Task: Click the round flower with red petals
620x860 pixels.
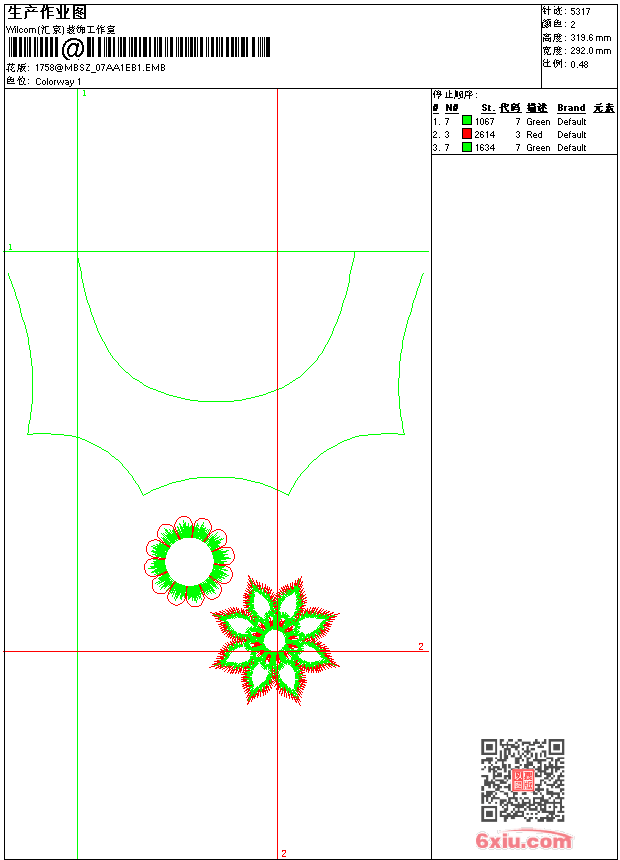Action: [189, 561]
